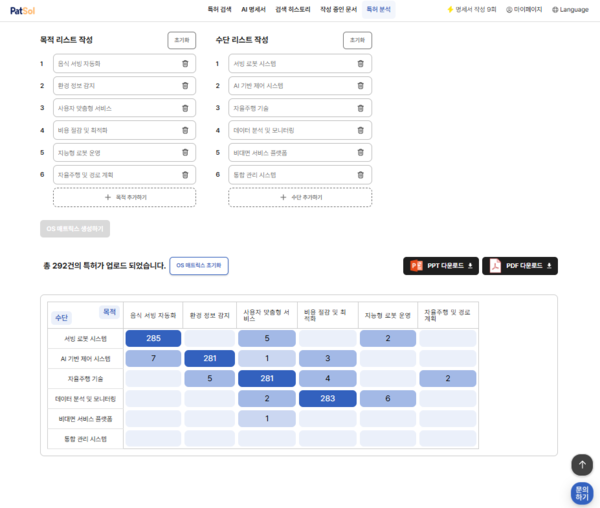Image resolution: width=600 pixels, height=508 pixels.
Task: Add a new means with 수단 추가하기
Action: pos(300,197)
